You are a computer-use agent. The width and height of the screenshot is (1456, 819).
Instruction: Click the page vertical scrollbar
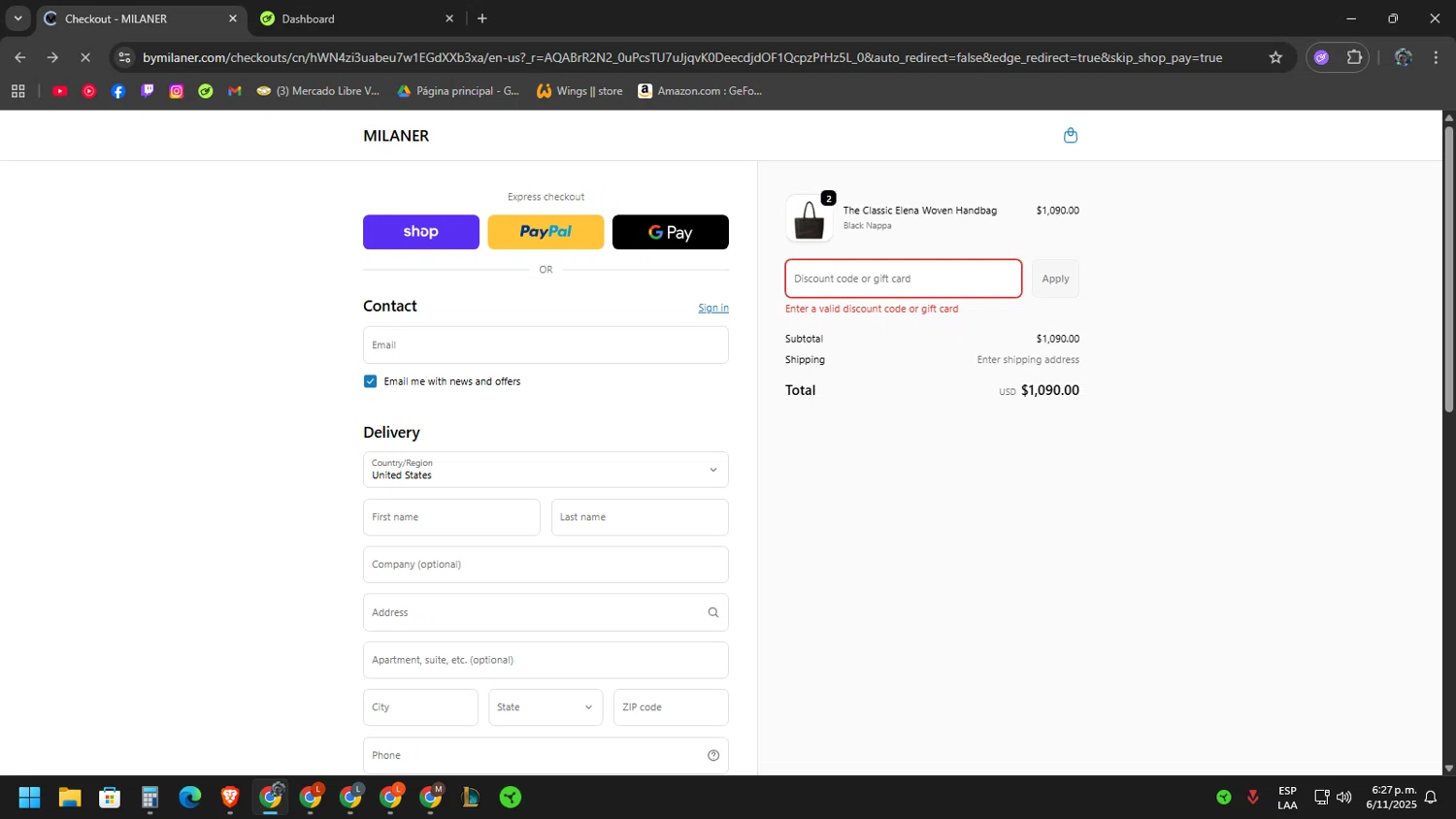point(1448,268)
